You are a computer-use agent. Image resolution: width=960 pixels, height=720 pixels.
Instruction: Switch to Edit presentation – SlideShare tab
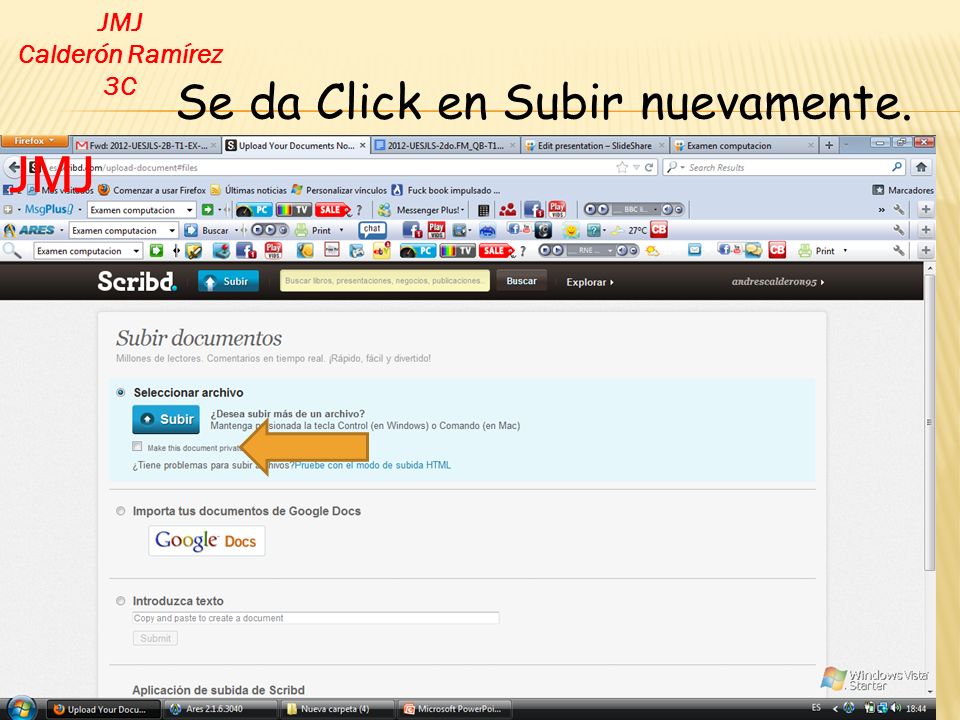click(594, 146)
